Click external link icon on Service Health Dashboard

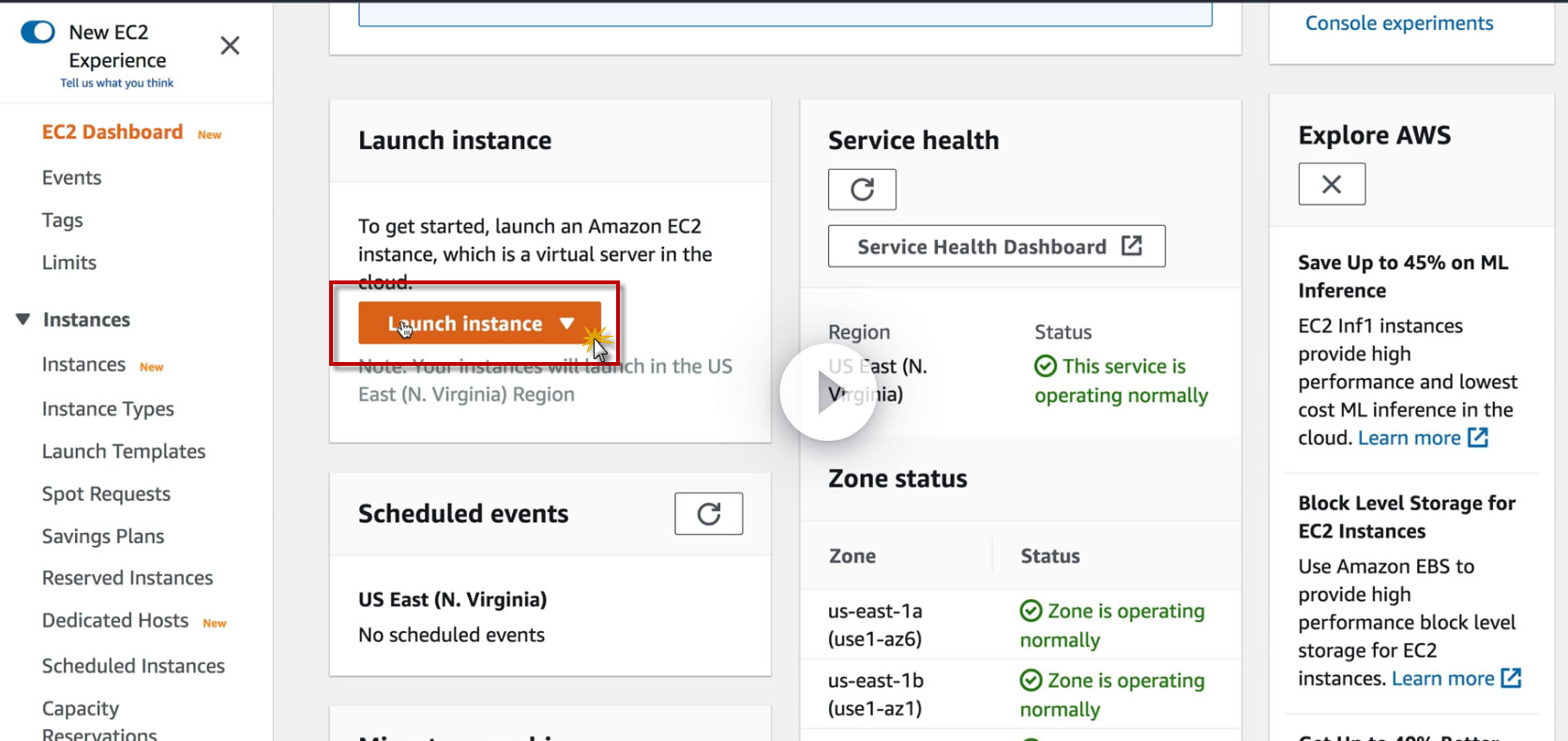pos(1132,246)
